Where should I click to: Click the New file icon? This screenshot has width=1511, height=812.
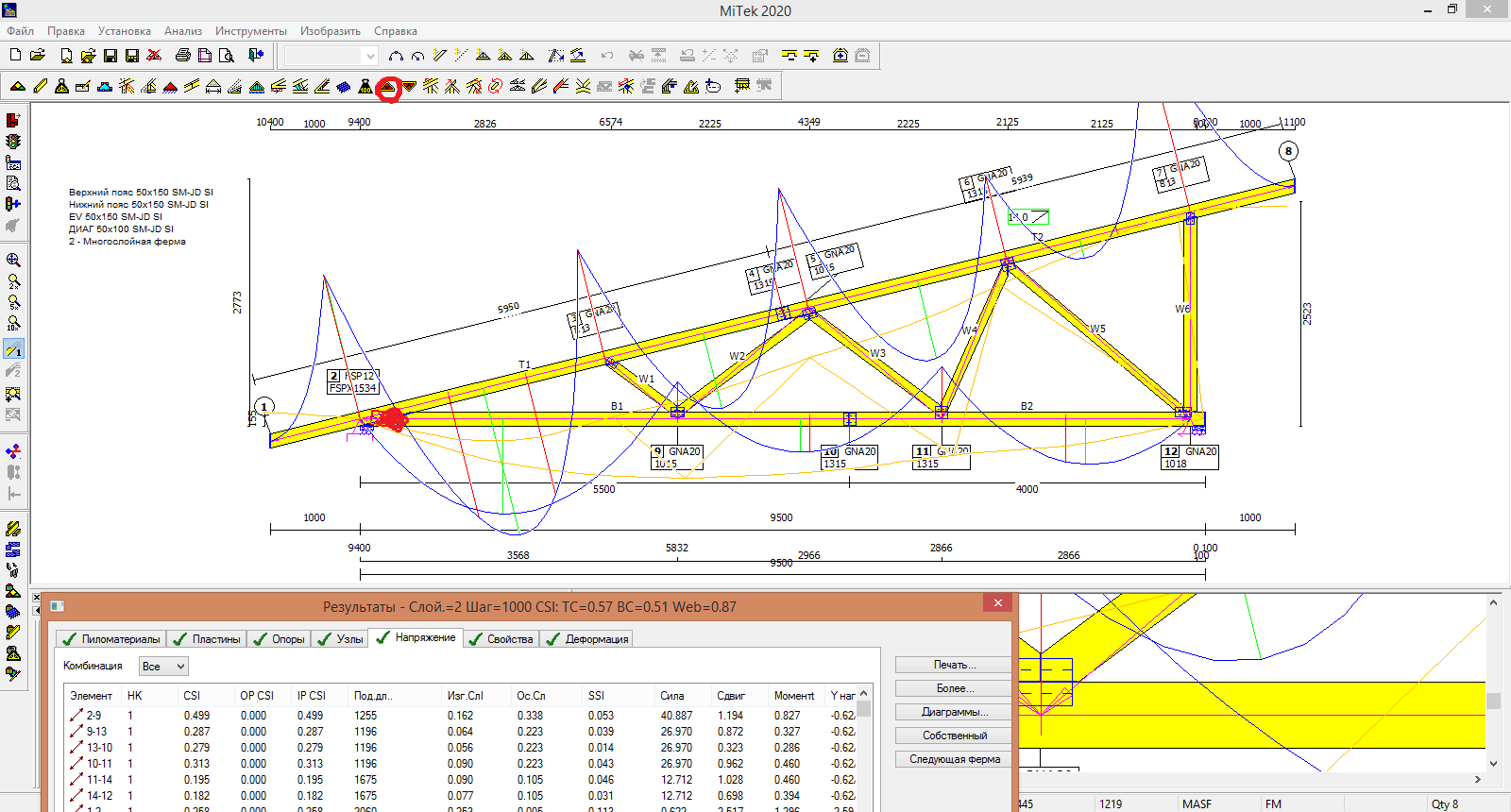(15, 56)
